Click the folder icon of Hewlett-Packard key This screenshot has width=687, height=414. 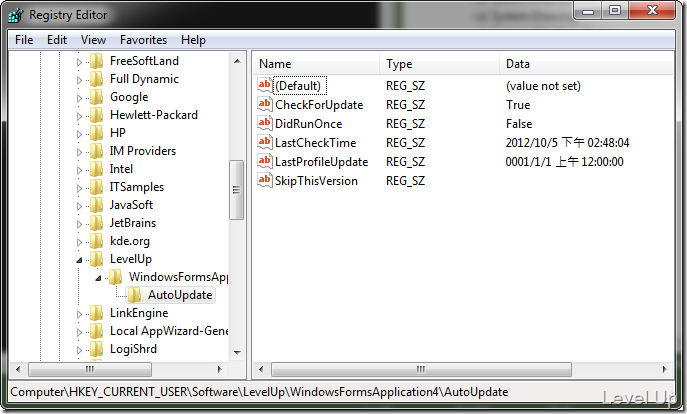click(x=96, y=115)
